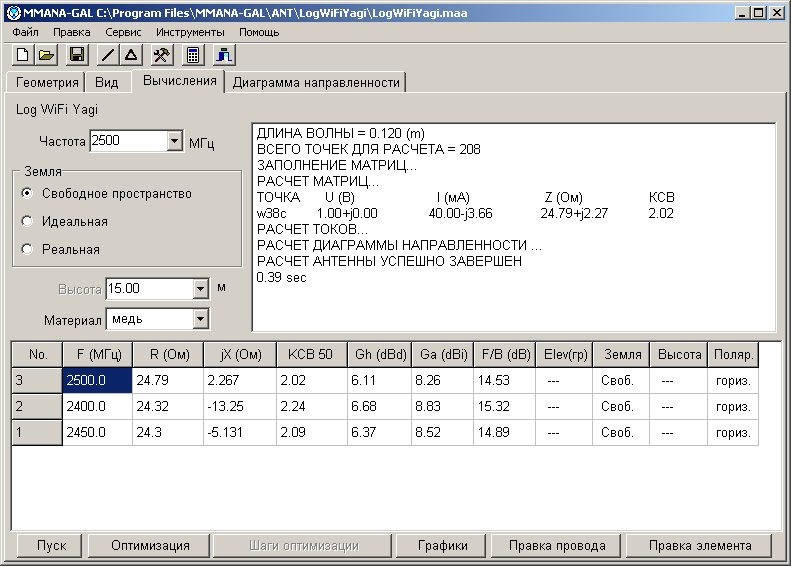Open the Диаграмма направленности tab
Viewport: 791px width, 566px height.
pyautogui.click(x=316, y=83)
